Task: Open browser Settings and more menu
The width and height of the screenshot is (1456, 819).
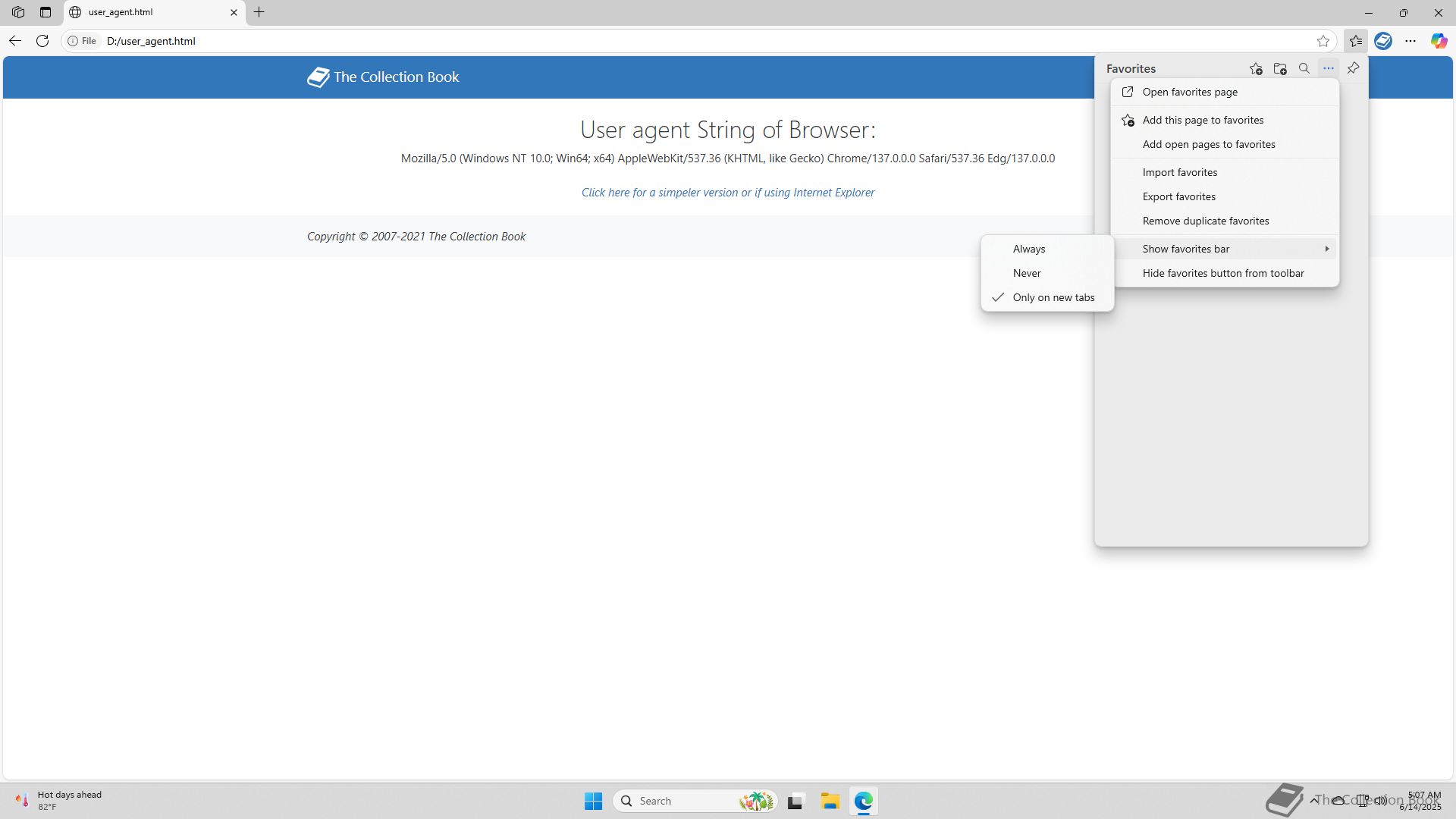Action: [x=1410, y=41]
